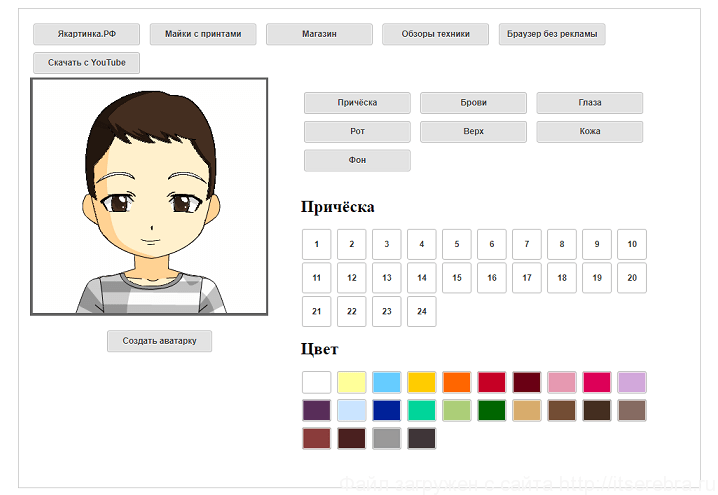Switch to the Рот category
The height and width of the screenshot is (495, 718).
(357, 132)
